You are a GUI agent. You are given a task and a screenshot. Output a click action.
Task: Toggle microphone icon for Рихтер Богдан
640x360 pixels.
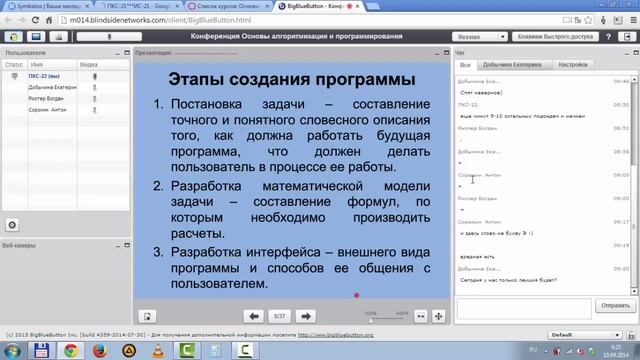(x=95, y=99)
